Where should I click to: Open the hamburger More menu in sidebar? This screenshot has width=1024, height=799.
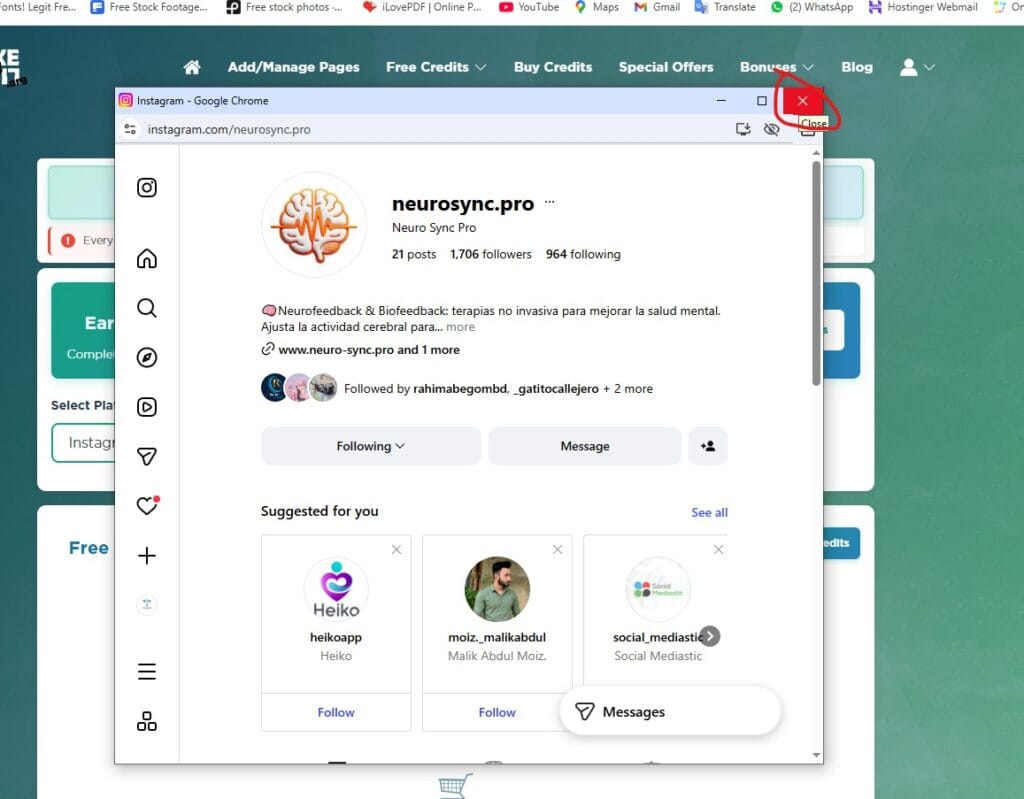tap(147, 672)
